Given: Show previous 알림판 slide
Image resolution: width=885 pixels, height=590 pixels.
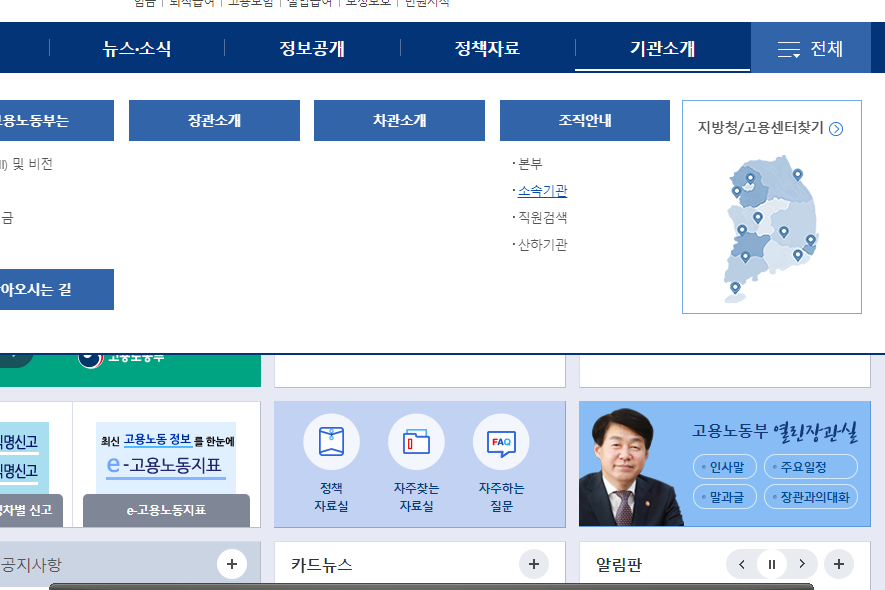Looking at the screenshot, I should click(x=742, y=564).
